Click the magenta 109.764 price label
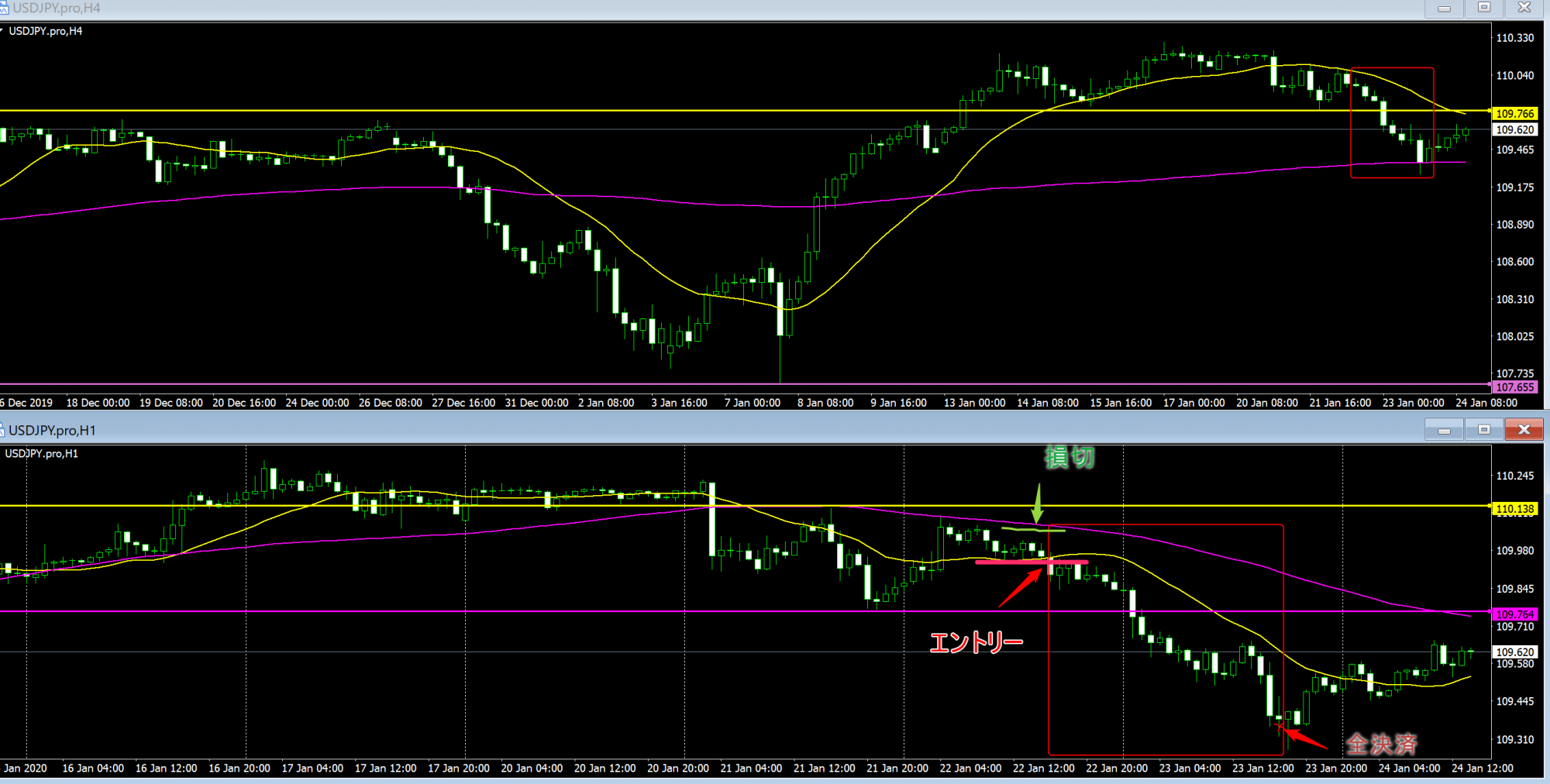 pos(1515,614)
